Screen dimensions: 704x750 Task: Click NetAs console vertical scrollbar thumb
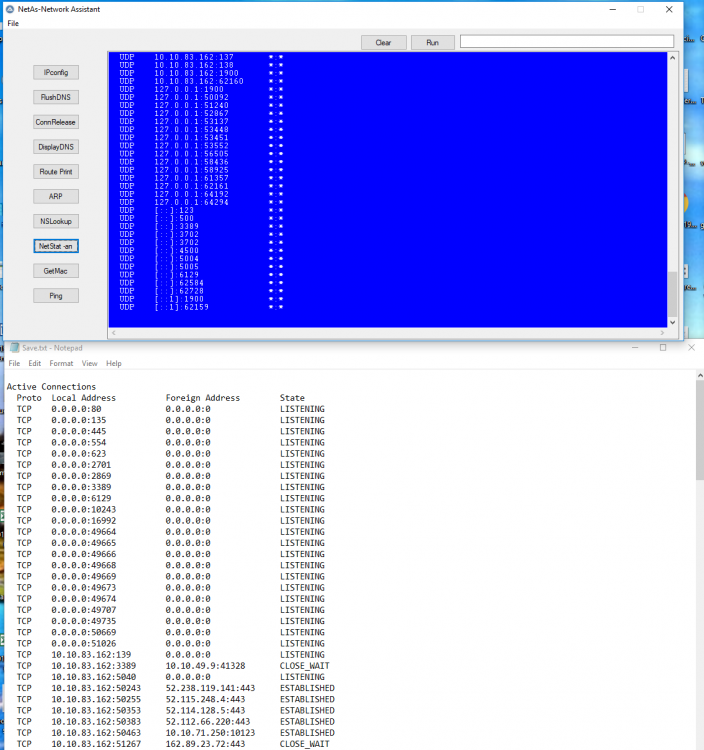click(x=672, y=294)
